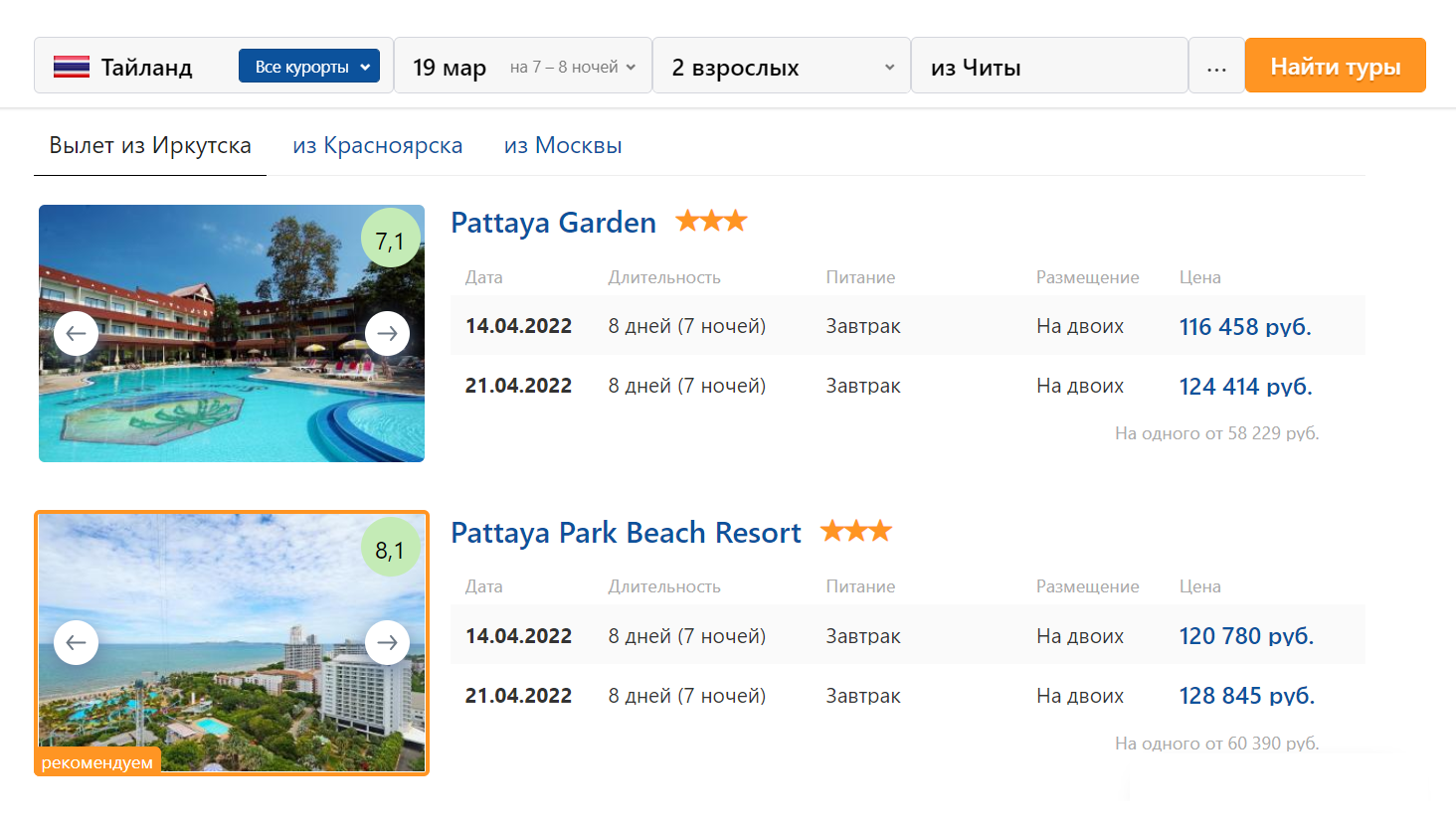Click the 'Найти туры' search button
The image size is (1456, 829).
point(1336,66)
